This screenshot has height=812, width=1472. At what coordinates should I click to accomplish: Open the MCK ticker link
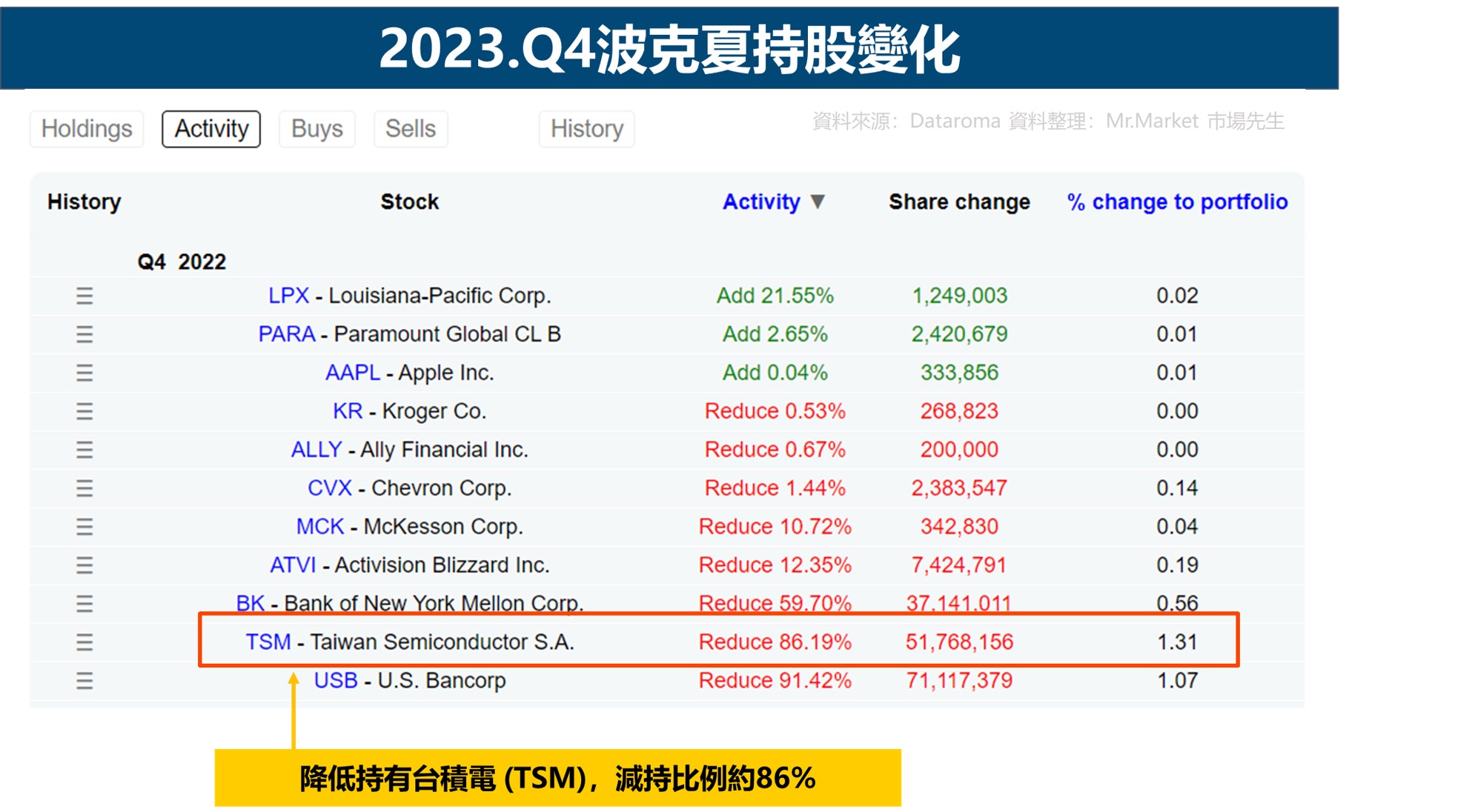pyautogui.click(x=320, y=527)
